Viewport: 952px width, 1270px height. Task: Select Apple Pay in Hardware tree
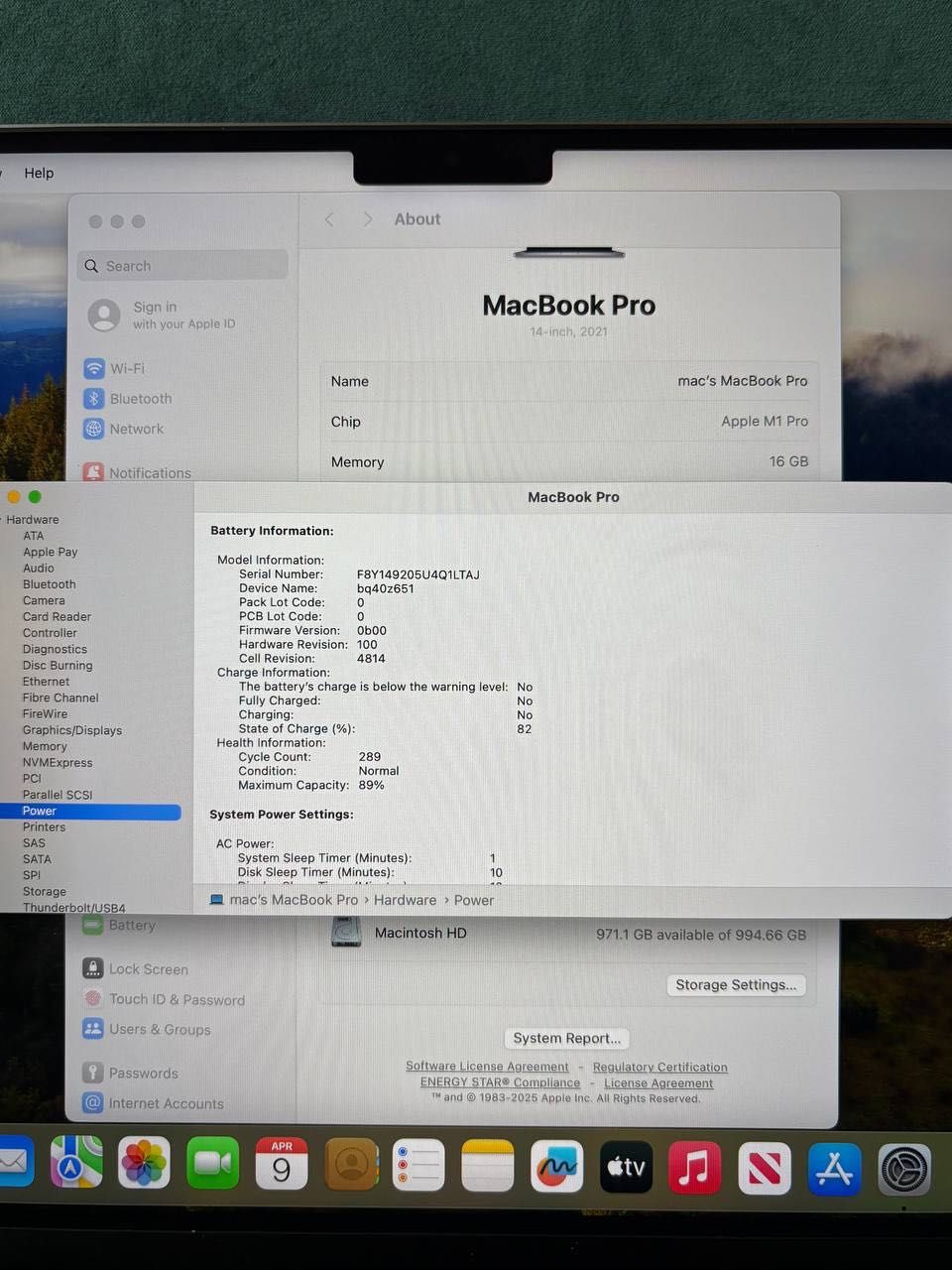(50, 552)
